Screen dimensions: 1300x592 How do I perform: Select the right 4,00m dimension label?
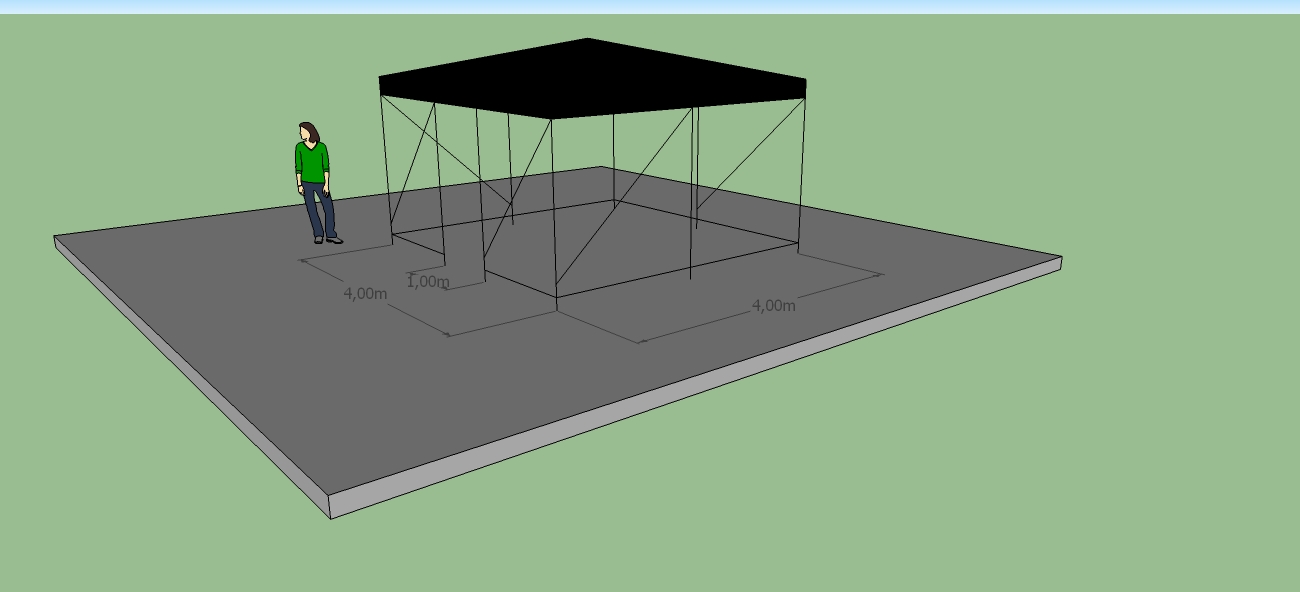point(774,306)
